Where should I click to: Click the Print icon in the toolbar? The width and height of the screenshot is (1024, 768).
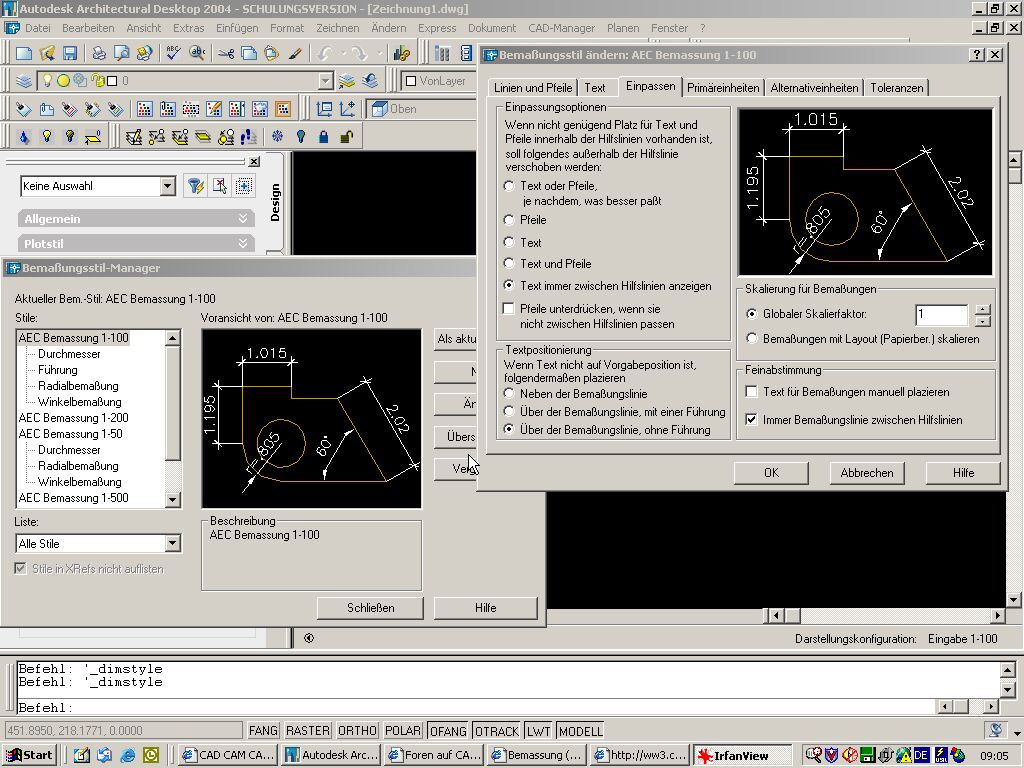[x=99, y=53]
